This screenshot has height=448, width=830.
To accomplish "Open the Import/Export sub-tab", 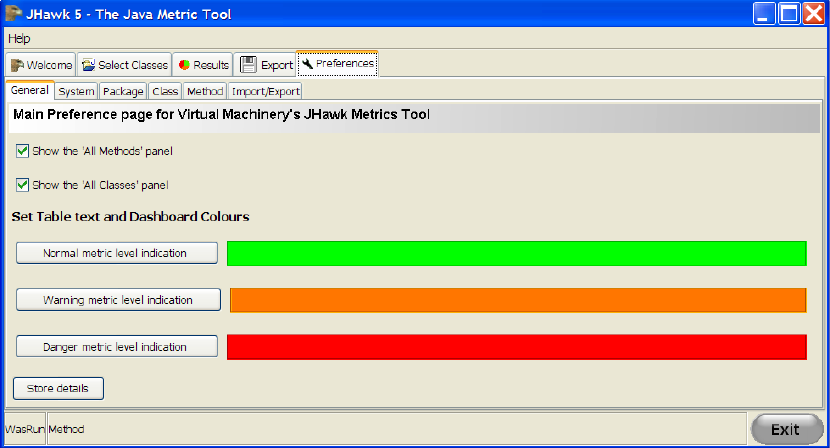I will pos(266,91).
